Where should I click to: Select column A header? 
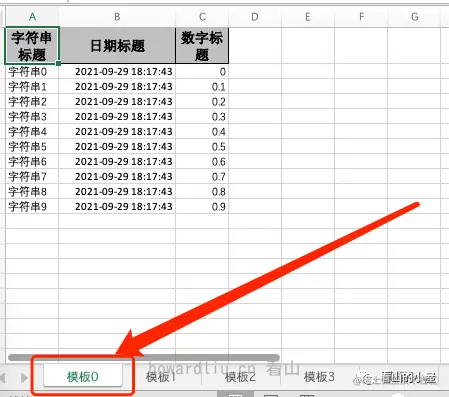(32, 17)
